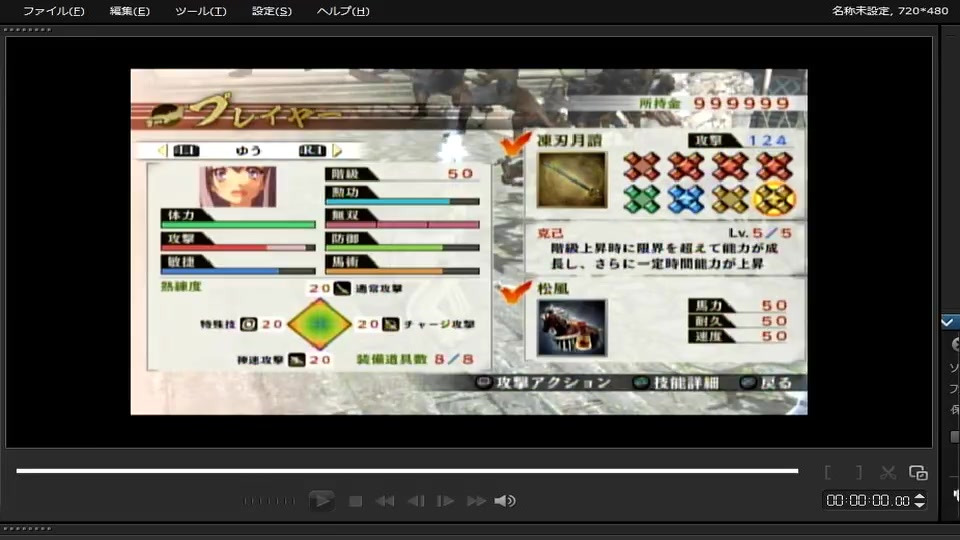Click the preview seek bar
The image size is (960, 540).
click(x=407, y=471)
